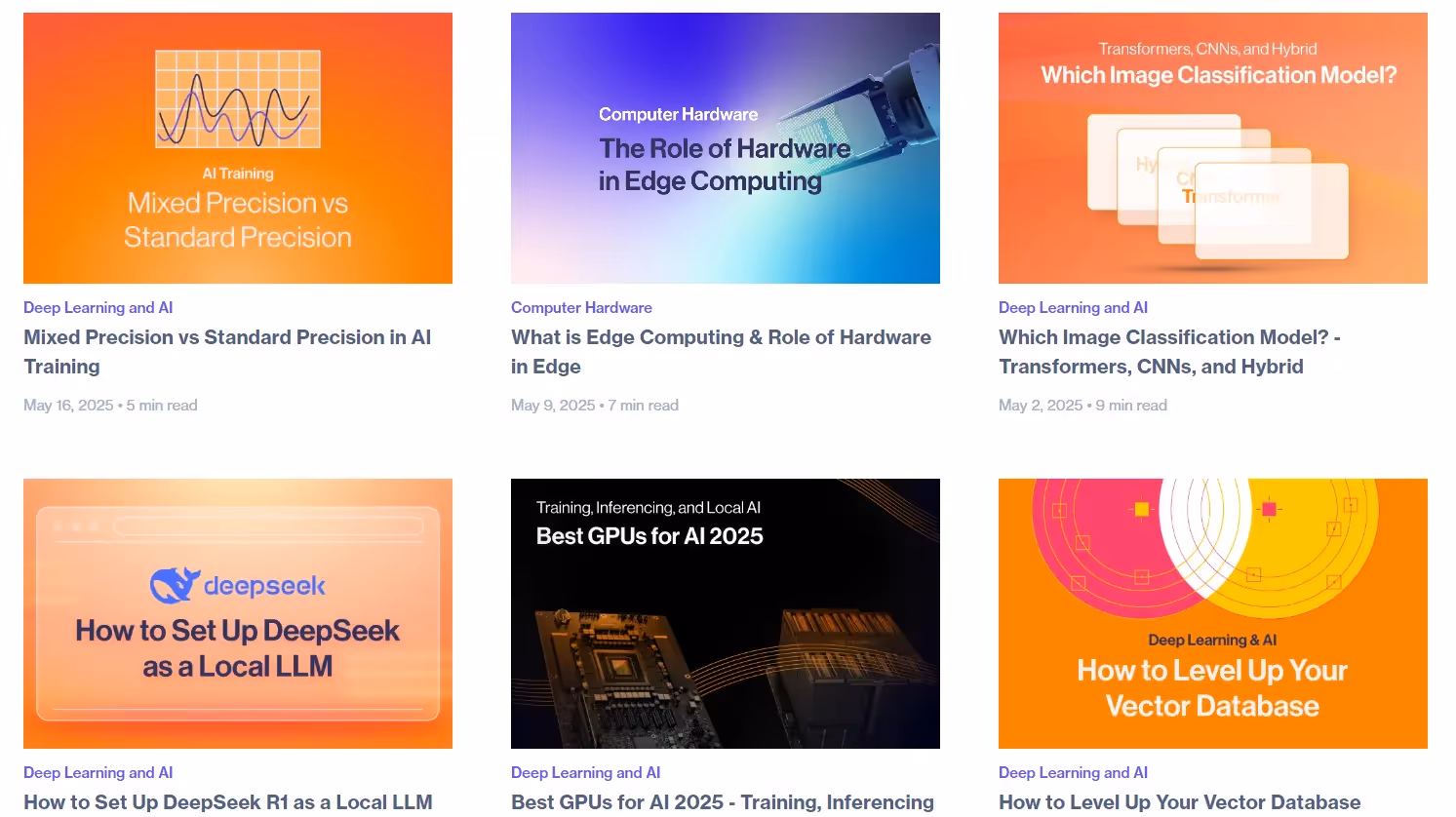Open article What is Edge Computing & Role of Hardware
The width and height of the screenshot is (1456, 817).
click(721, 352)
